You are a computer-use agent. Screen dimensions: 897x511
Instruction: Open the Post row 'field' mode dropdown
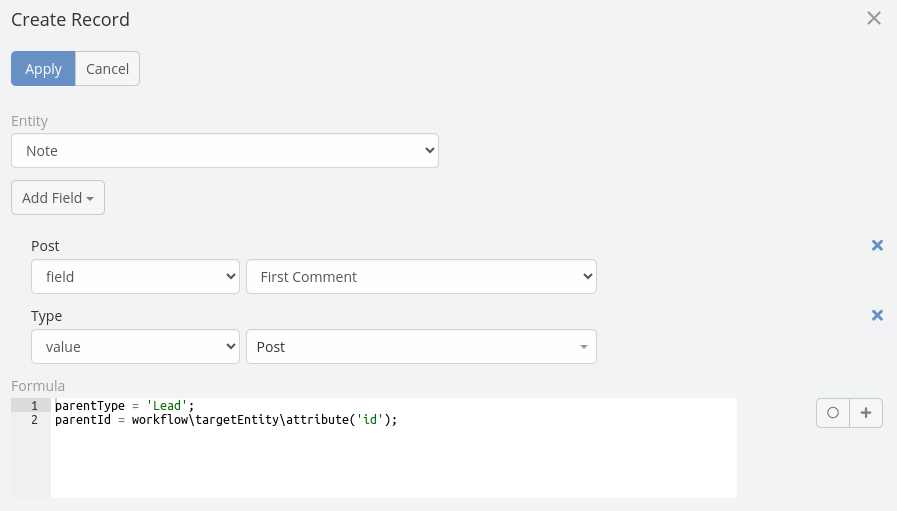coord(135,277)
